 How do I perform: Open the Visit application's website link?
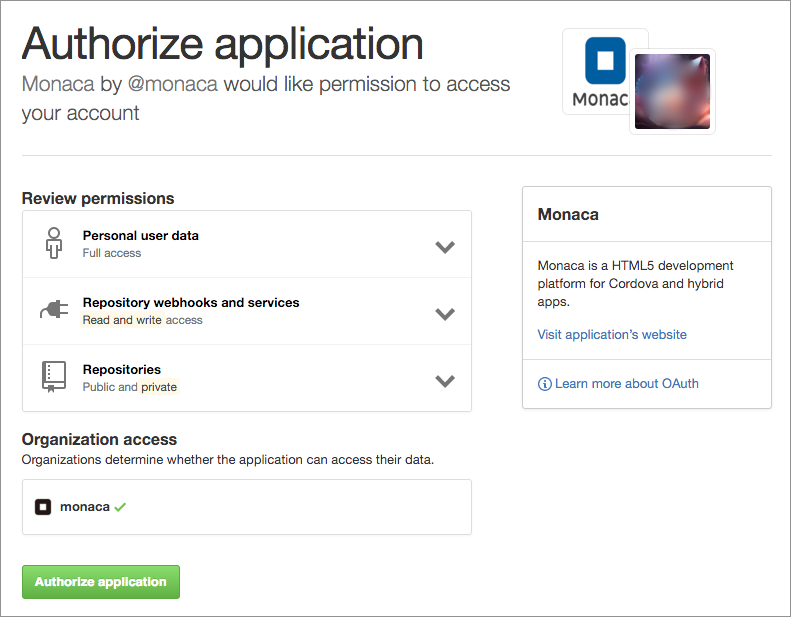tap(612, 334)
